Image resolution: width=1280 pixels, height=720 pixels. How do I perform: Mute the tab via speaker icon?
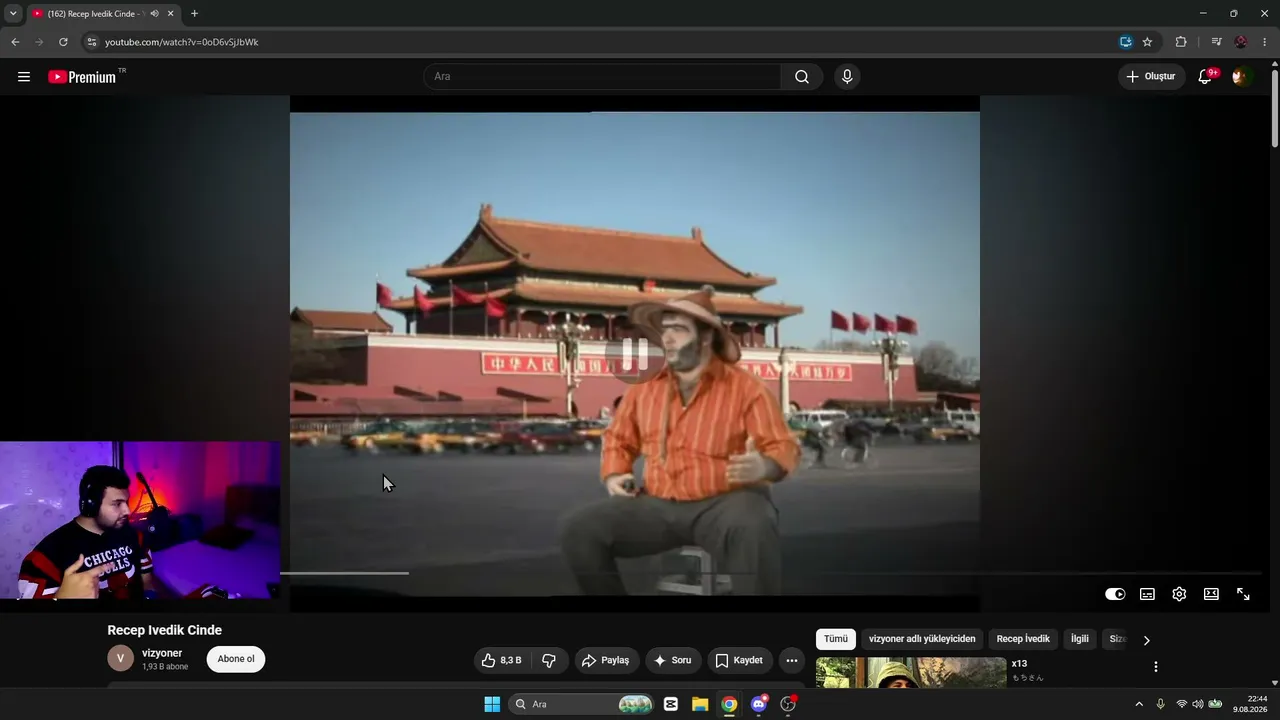point(154,14)
